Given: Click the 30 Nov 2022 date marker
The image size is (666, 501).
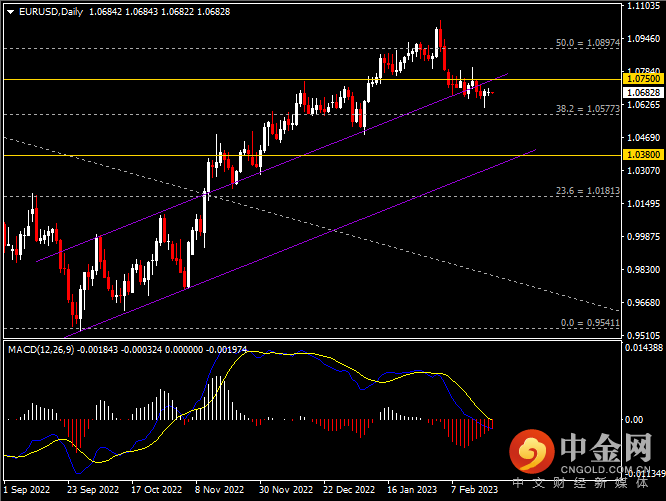Looking at the screenshot, I should click(x=282, y=491).
